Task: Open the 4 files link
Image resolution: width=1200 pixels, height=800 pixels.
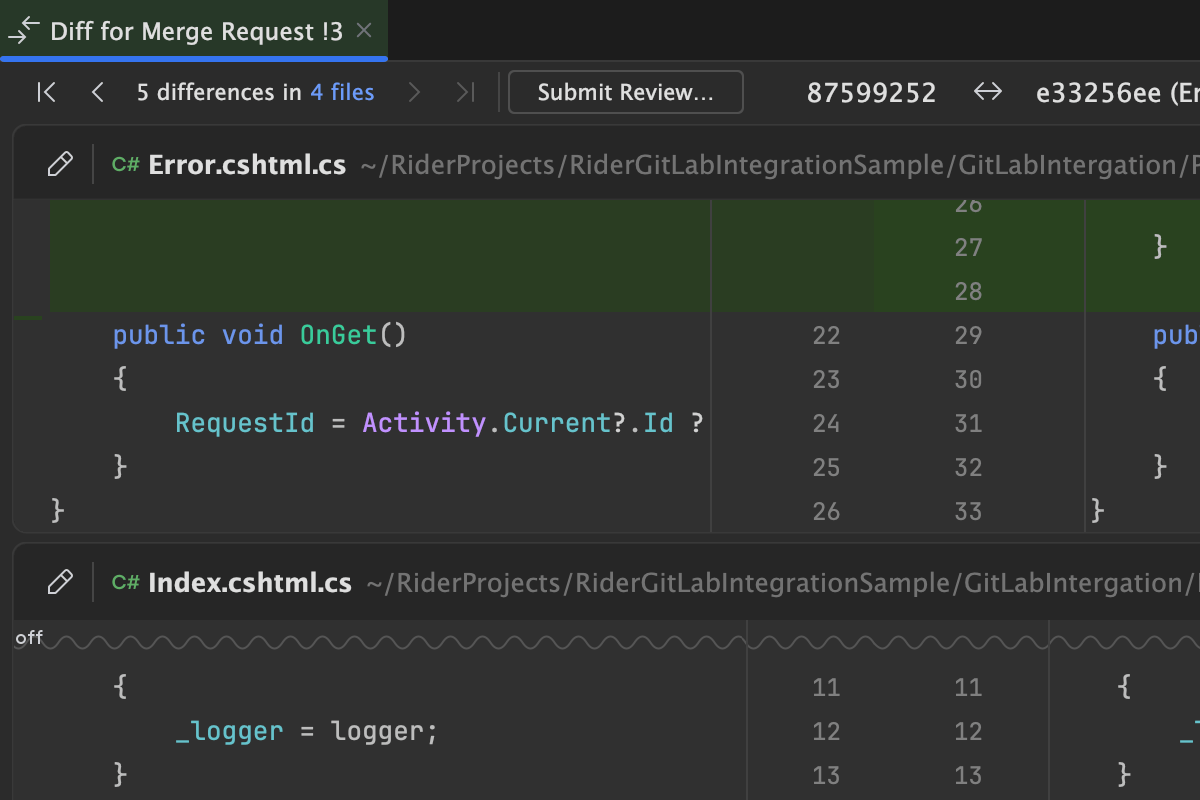Action: [x=342, y=92]
